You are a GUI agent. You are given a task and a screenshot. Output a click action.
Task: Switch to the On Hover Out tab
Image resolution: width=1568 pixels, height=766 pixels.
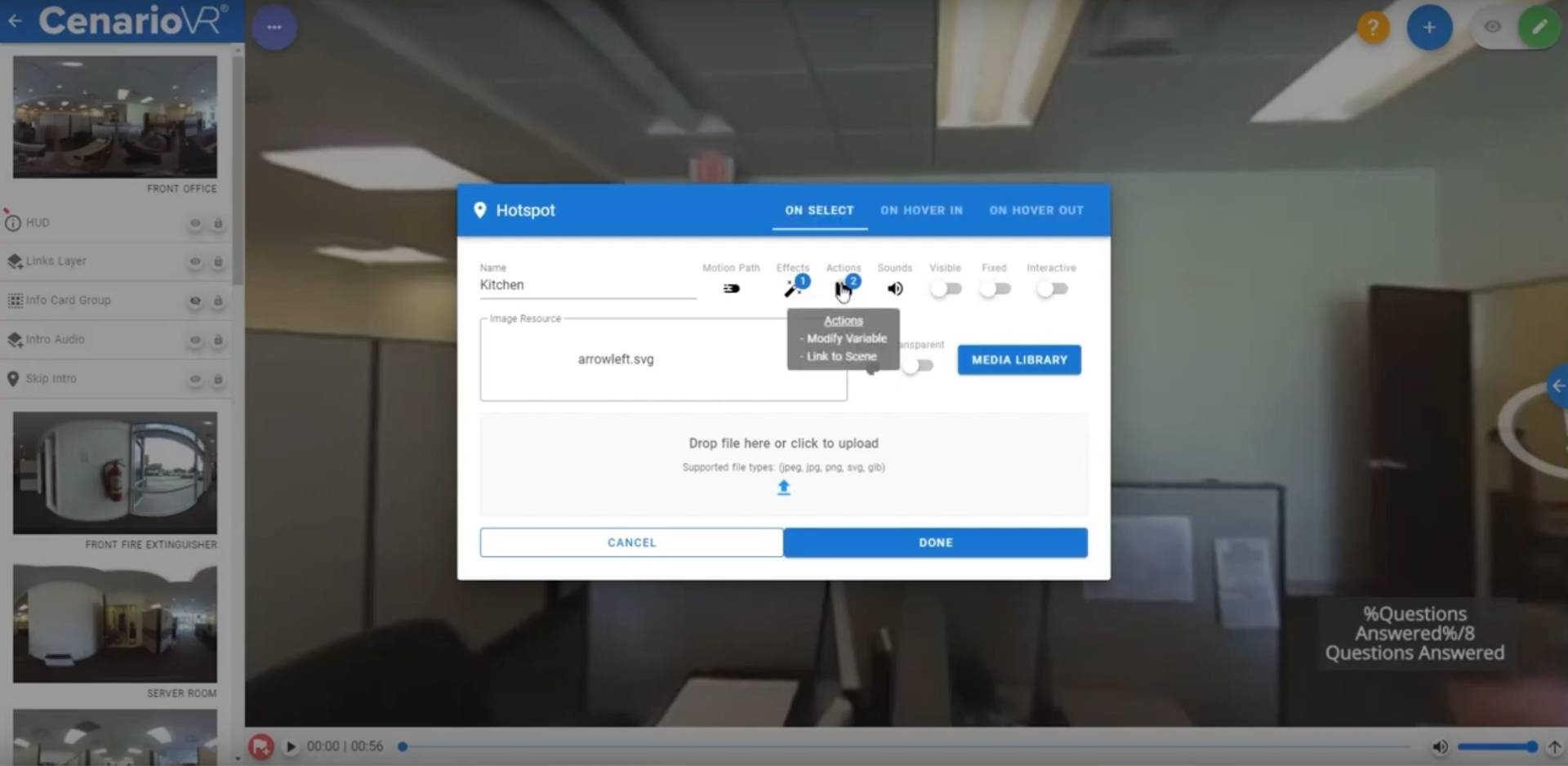click(x=1036, y=210)
